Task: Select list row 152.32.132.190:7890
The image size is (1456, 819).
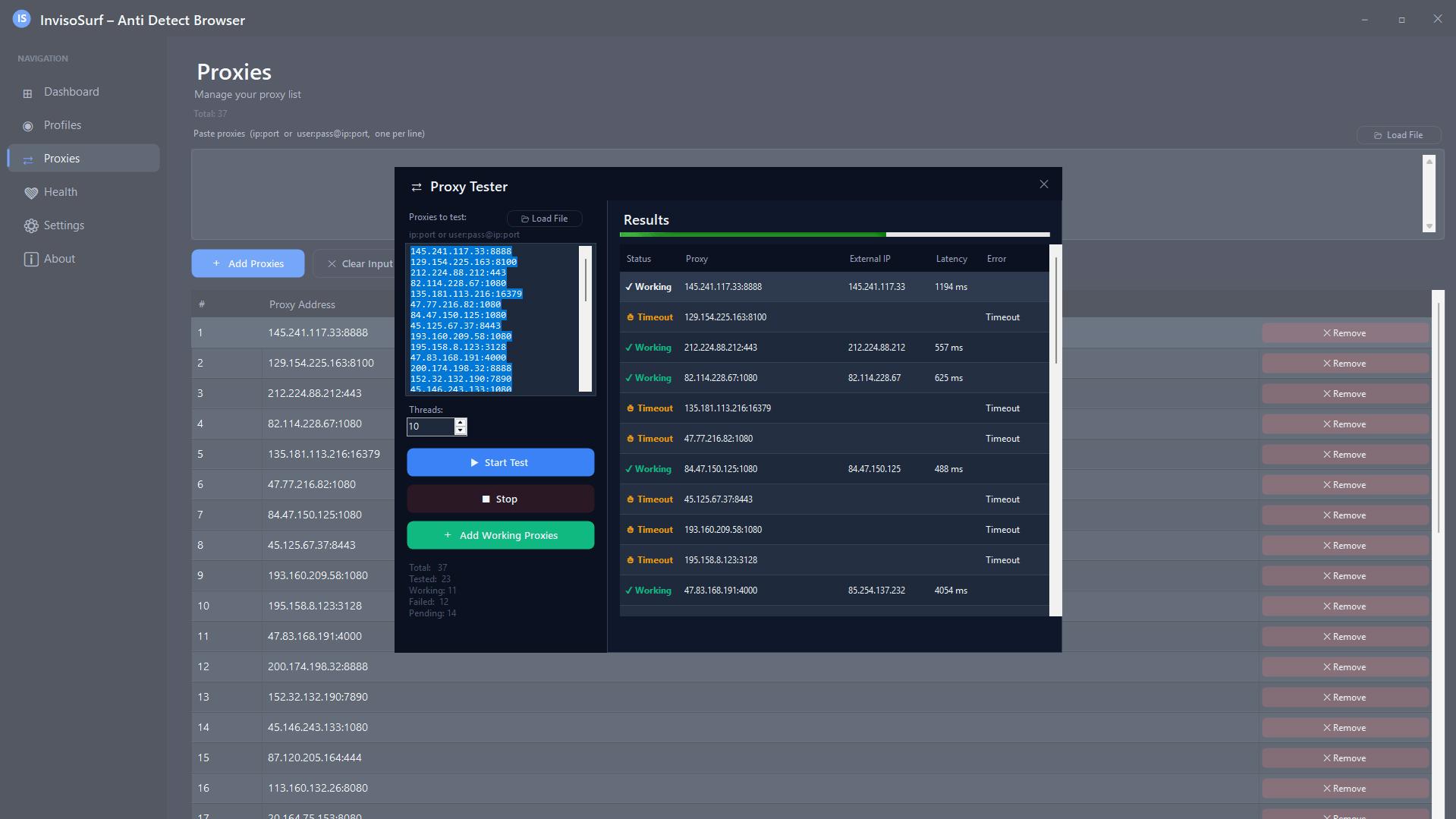Action: (811, 697)
